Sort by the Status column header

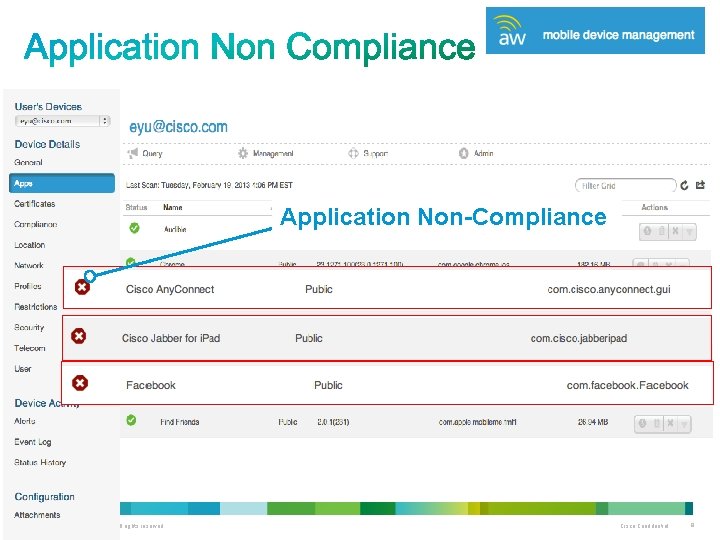point(136,208)
